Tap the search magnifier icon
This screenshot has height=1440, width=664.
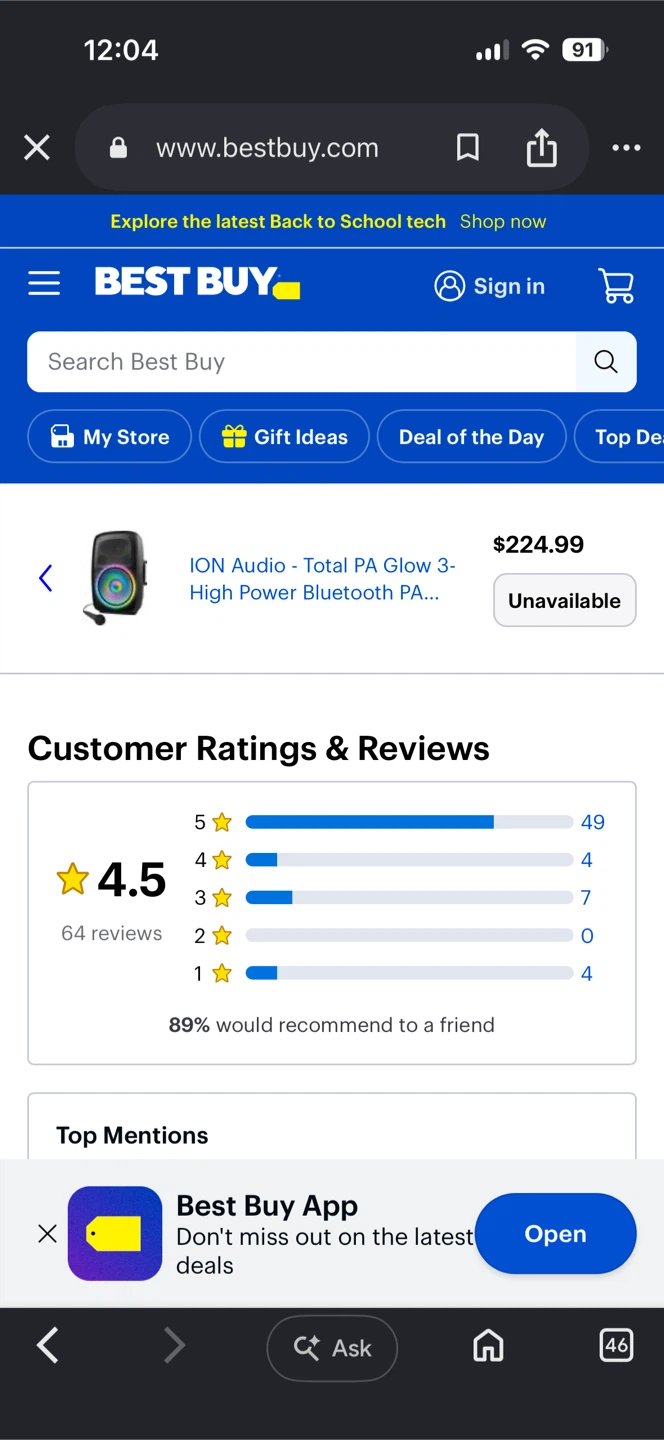[606, 362]
